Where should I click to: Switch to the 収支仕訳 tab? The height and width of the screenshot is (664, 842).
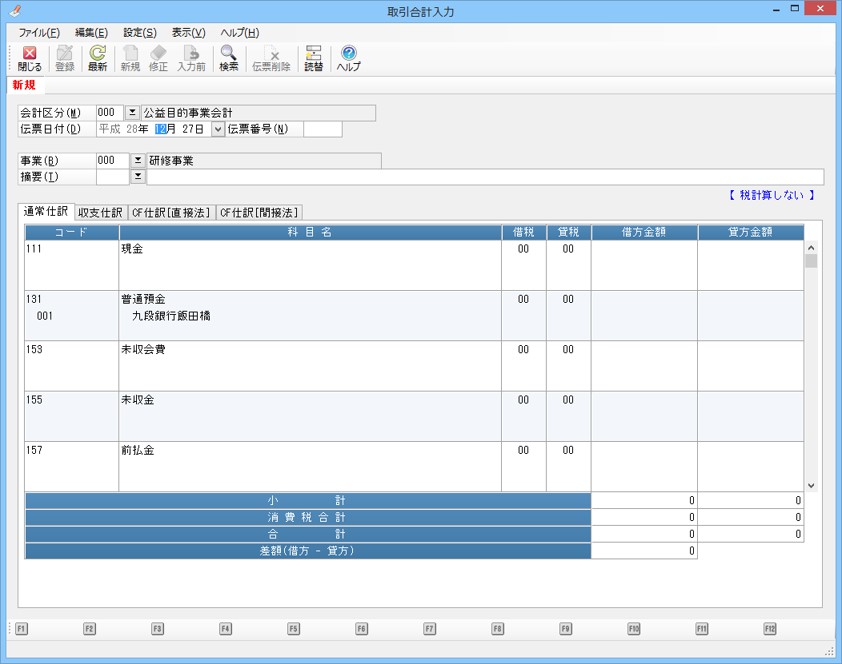[100, 212]
